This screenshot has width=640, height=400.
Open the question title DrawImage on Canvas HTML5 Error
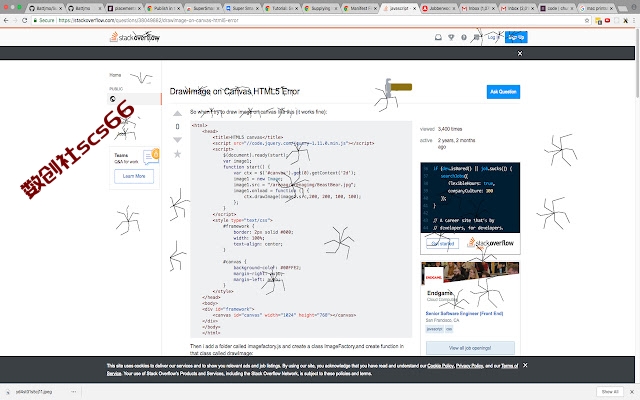pyautogui.click(x=235, y=91)
